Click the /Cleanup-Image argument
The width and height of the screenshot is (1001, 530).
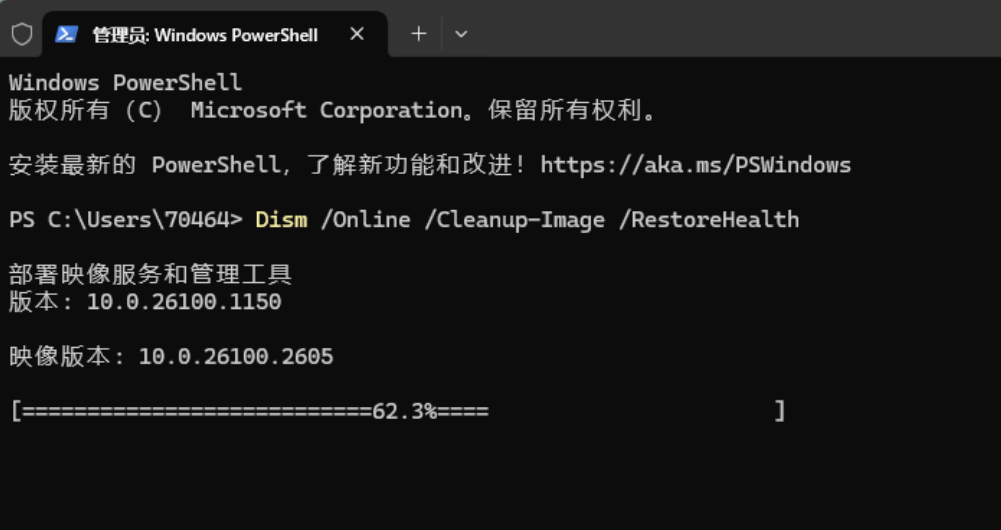pos(515,220)
